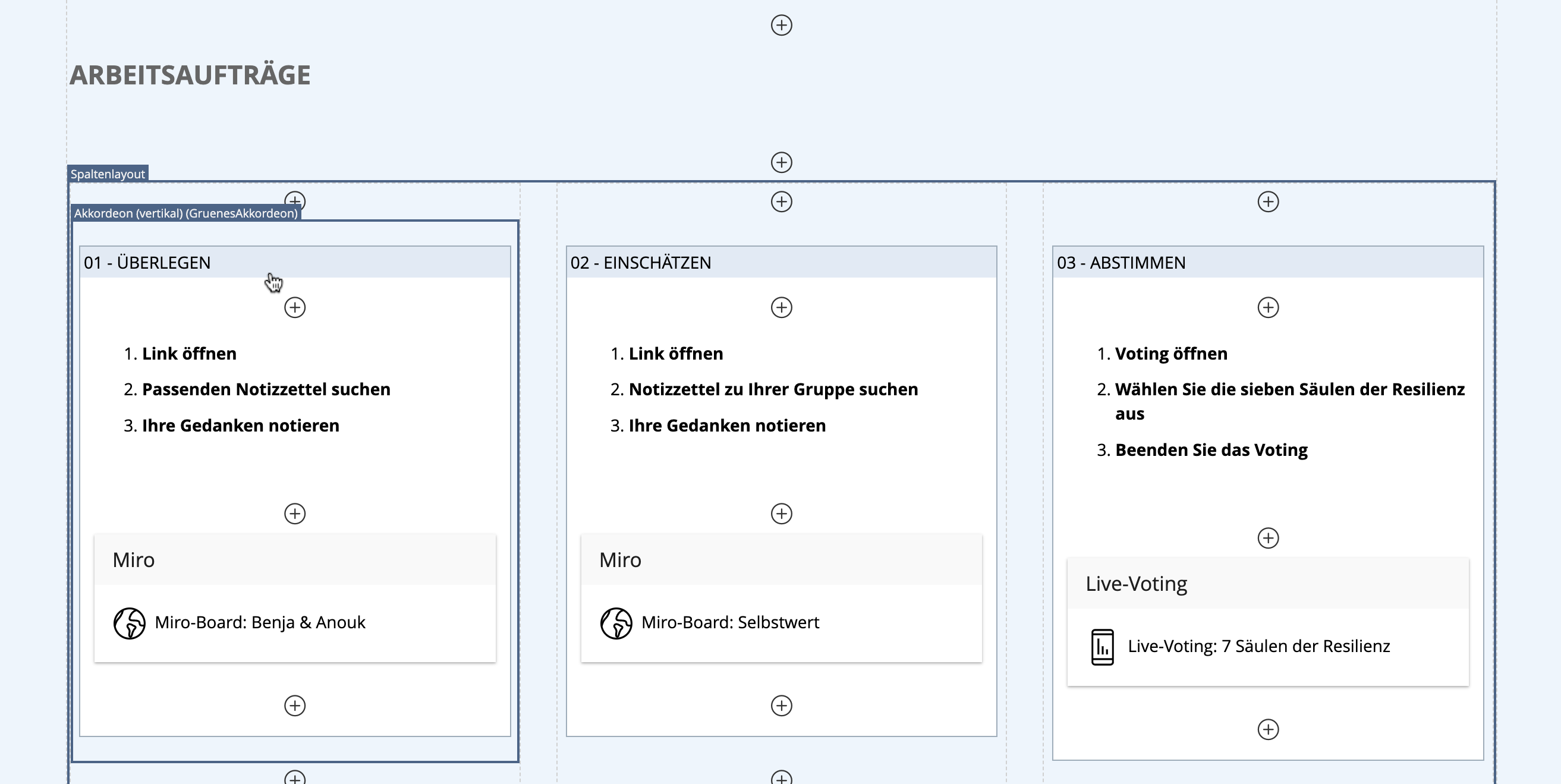Click plus icon below 01 - ÜBERLEGEN header
Viewport: 1561px width, 784px height.
tap(294, 308)
